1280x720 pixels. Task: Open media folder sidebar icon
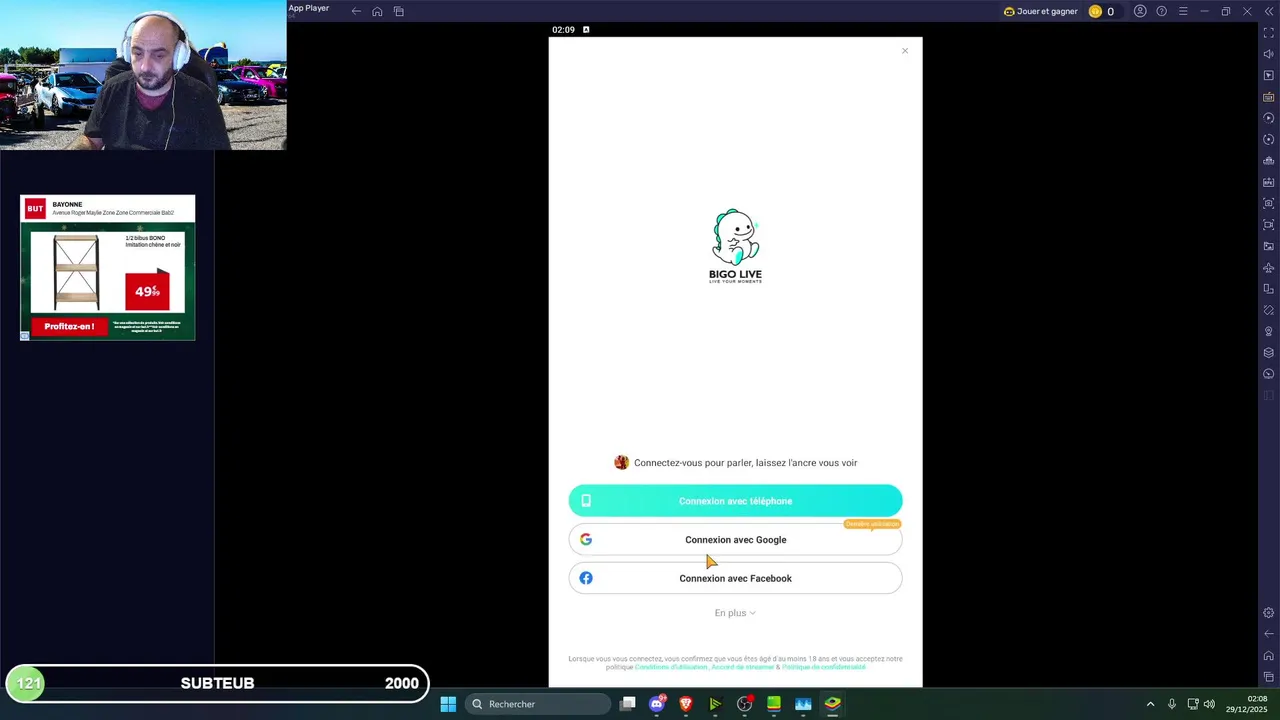click(1269, 246)
